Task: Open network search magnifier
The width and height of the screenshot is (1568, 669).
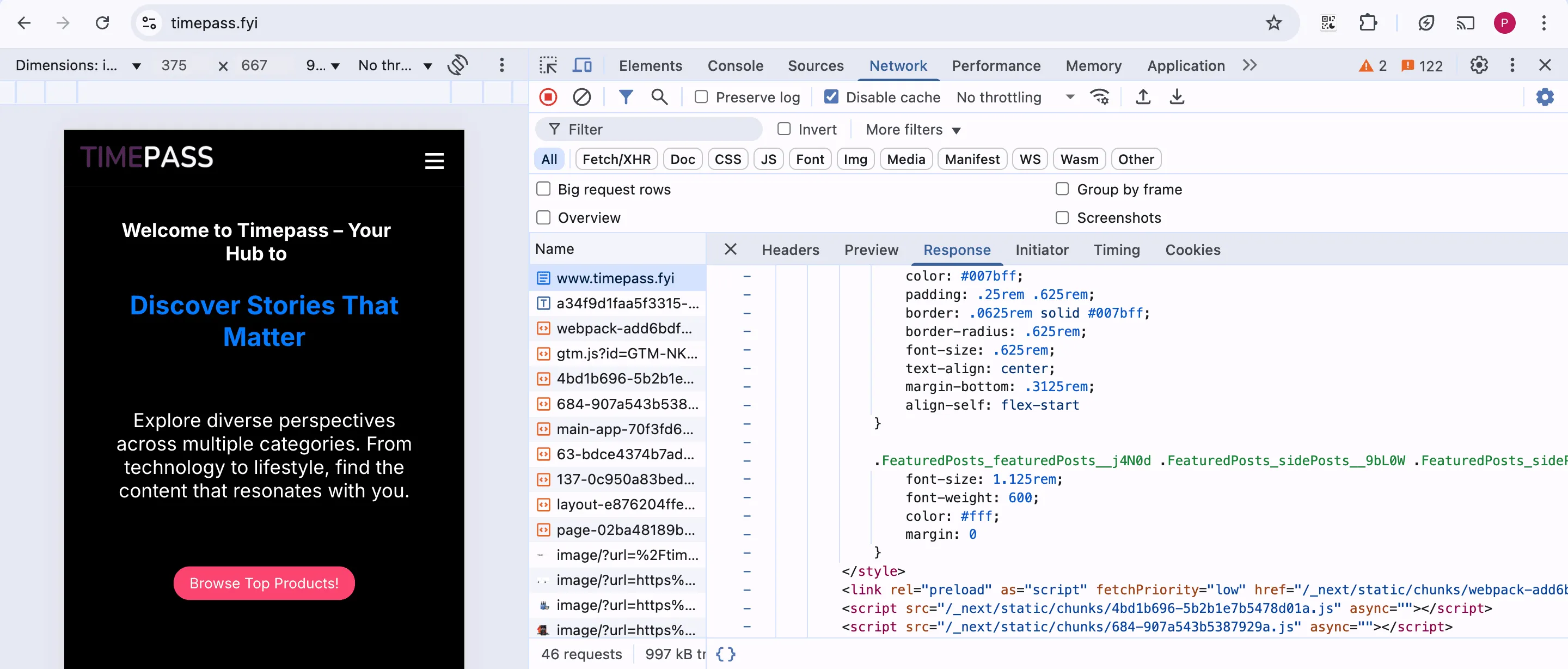Action: tap(659, 97)
